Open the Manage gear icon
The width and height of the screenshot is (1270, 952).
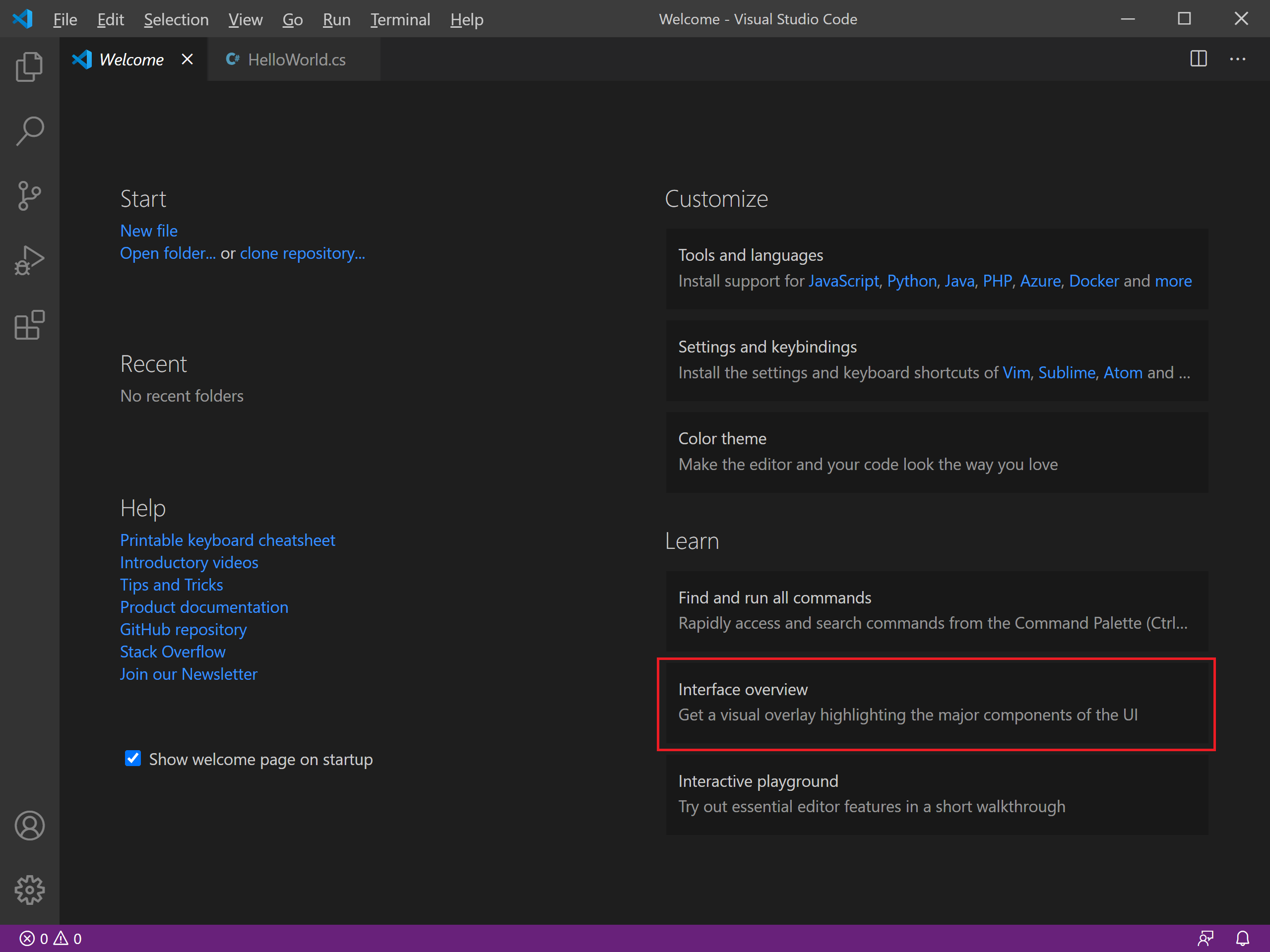tap(29, 890)
